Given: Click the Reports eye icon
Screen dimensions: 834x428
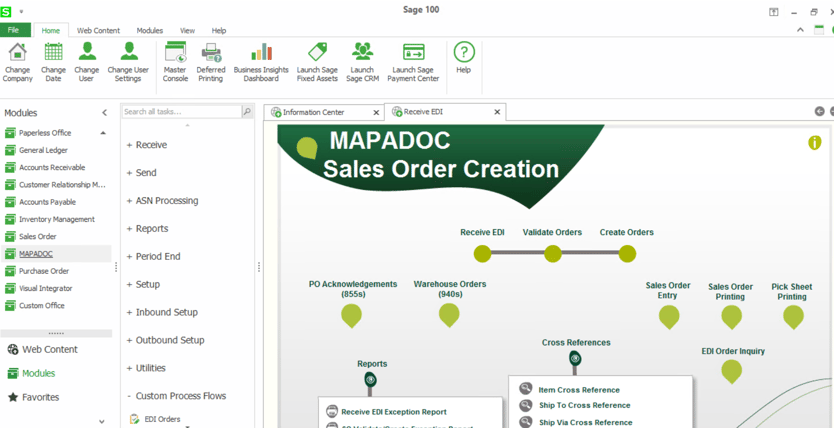Looking at the screenshot, I should [371, 380].
